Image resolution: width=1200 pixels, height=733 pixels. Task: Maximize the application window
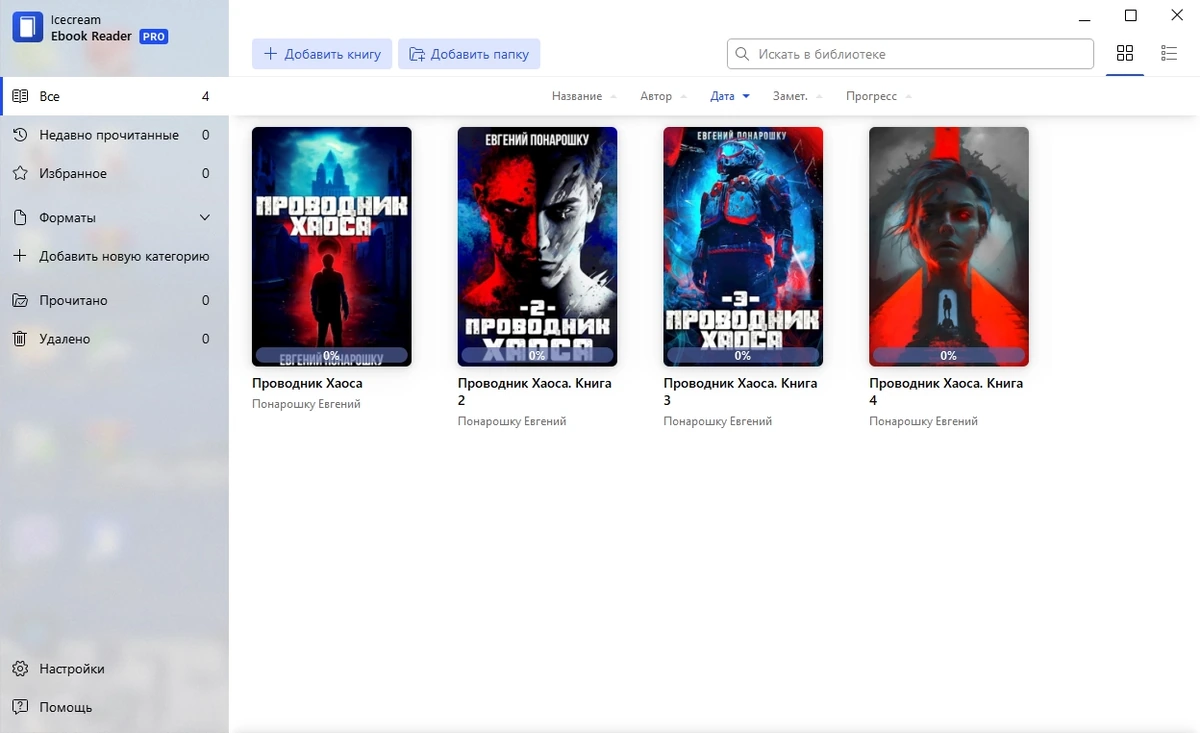pos(1130,15)
